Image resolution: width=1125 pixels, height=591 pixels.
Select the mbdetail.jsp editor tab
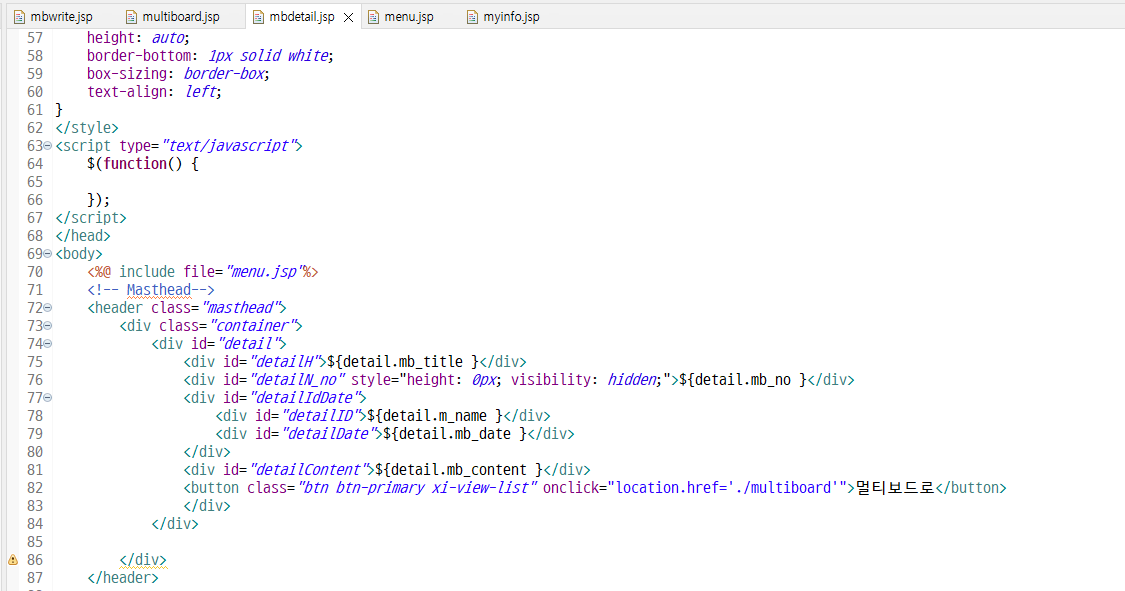301,16
